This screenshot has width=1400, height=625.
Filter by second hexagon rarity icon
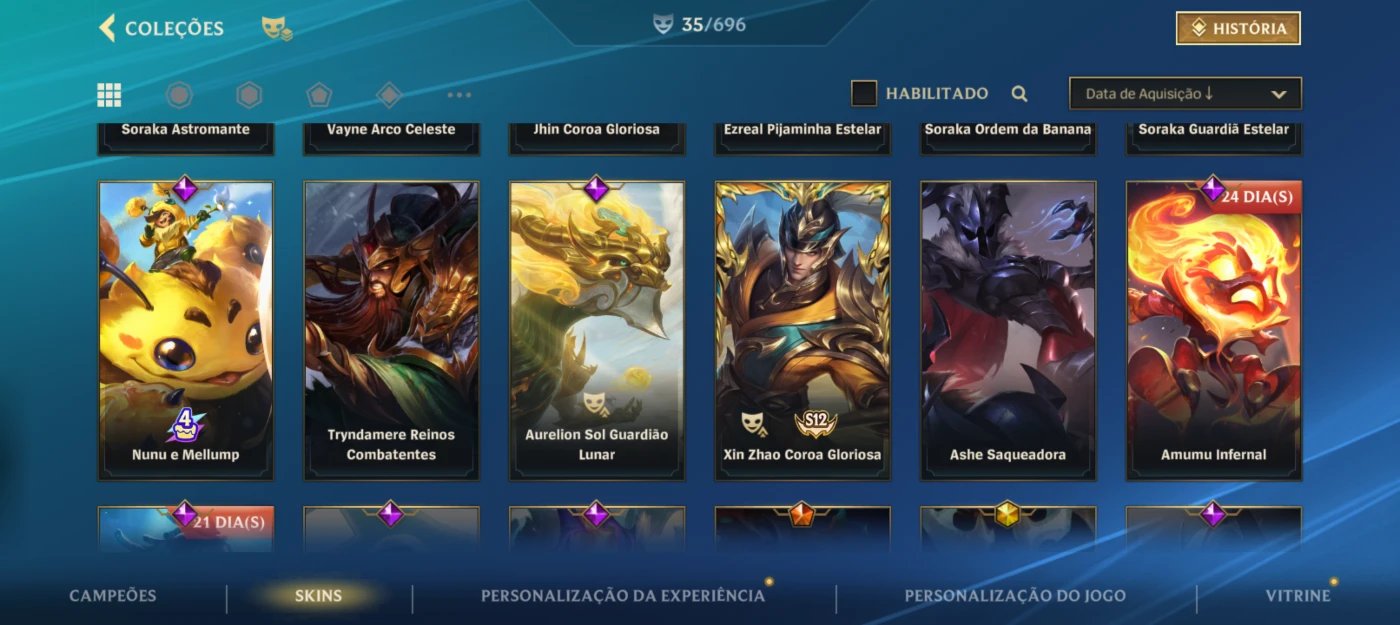[249, 95]
